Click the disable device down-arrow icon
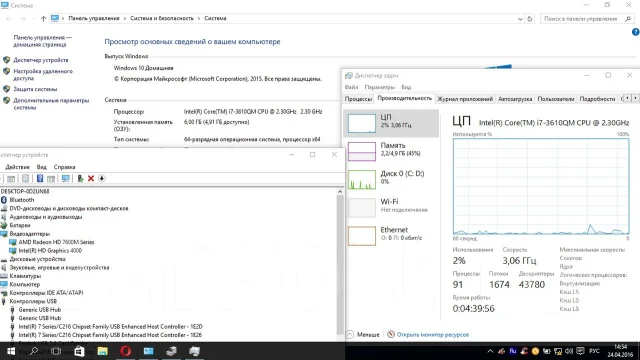The width and height of the screenshot is (640, 360). pos(102,178)
